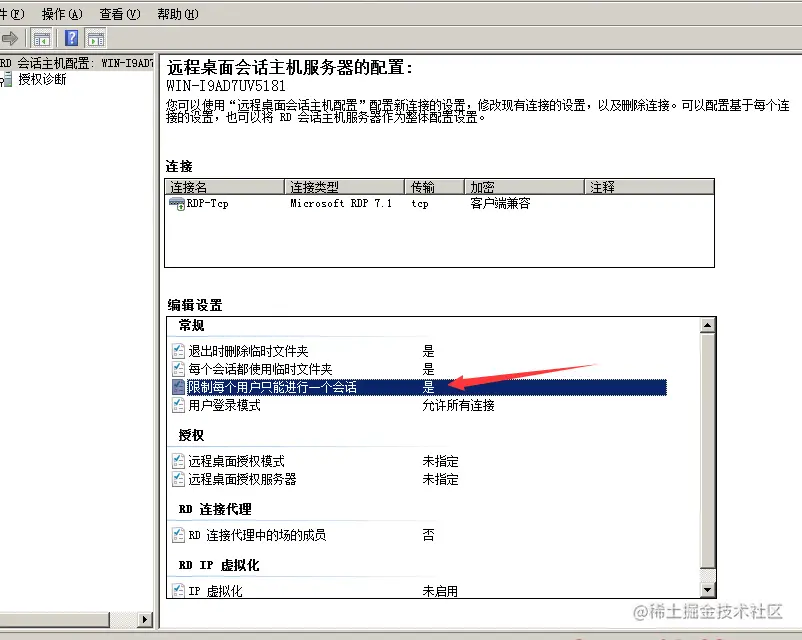Click the show/hide console tree toolbar icon
Screen dimensions: 802x640
pos(41,38)
